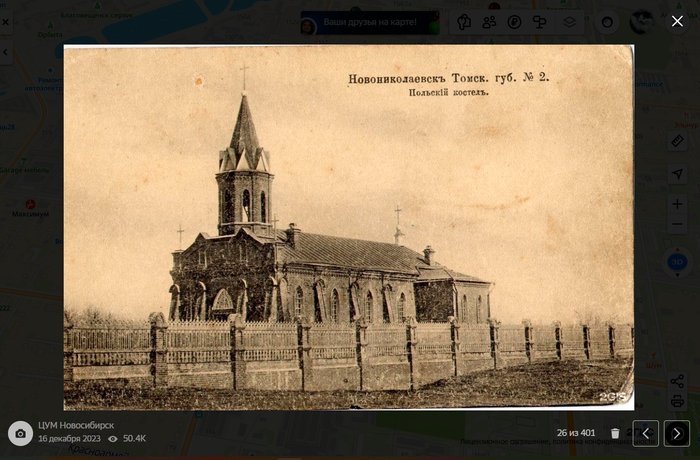This screenshot has width=700, height=460.
Task: Toggle the parking layer on the map
Action: [514, 22]
